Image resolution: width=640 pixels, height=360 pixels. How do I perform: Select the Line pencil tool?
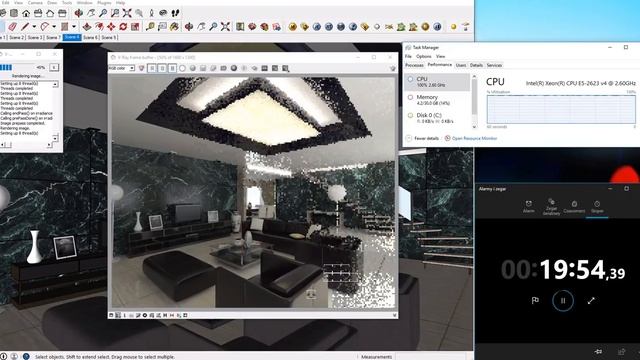pos(25,27)
